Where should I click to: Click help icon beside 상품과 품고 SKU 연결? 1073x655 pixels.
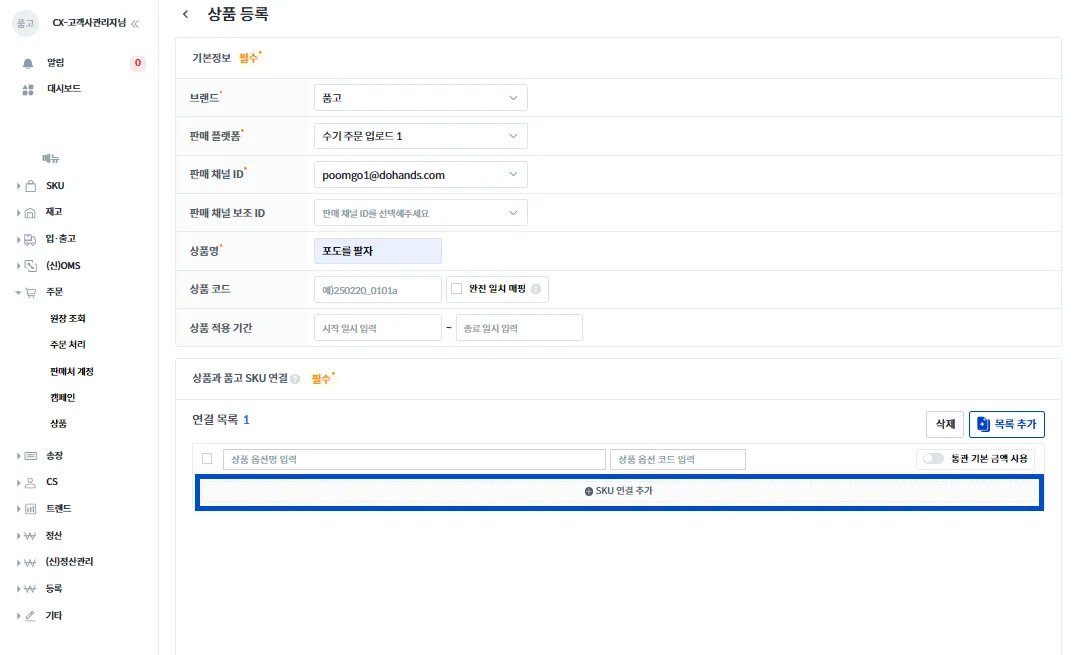pyautogui.click(x=295, y=378)
